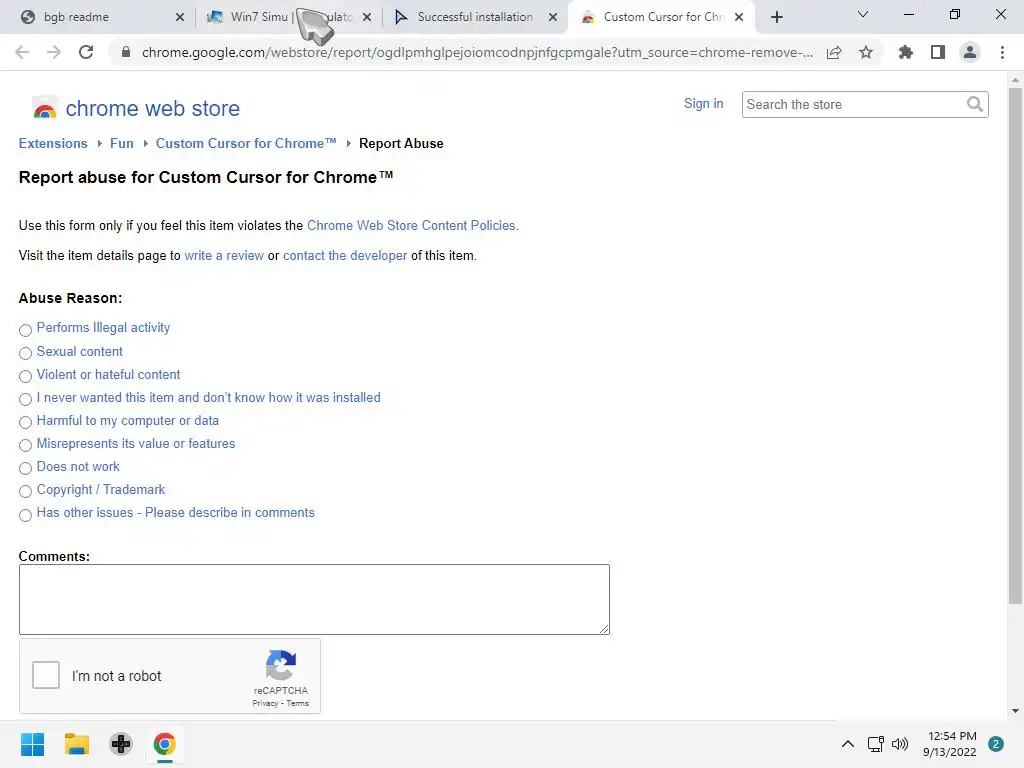Select Sexual content reason
Screen dimensions: 1024x768
click(x=25, y=353)
